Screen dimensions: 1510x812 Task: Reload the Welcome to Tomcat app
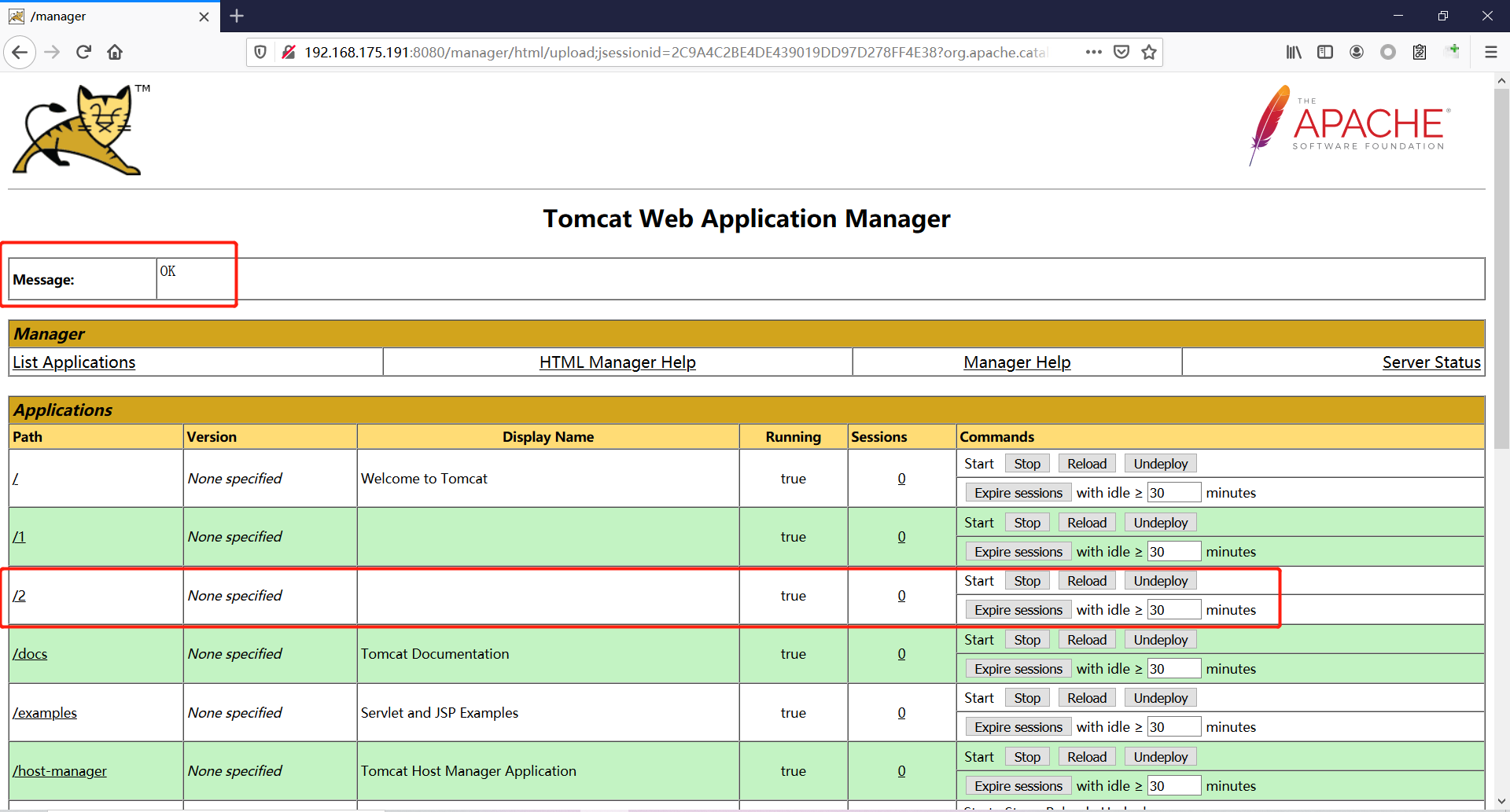1087,464
